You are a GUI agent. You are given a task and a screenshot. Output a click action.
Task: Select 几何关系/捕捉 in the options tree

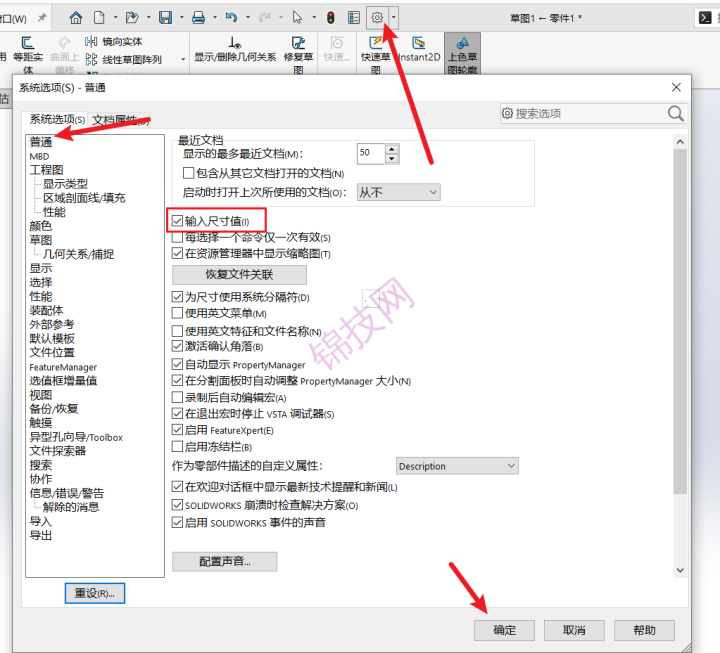[78, 254]
